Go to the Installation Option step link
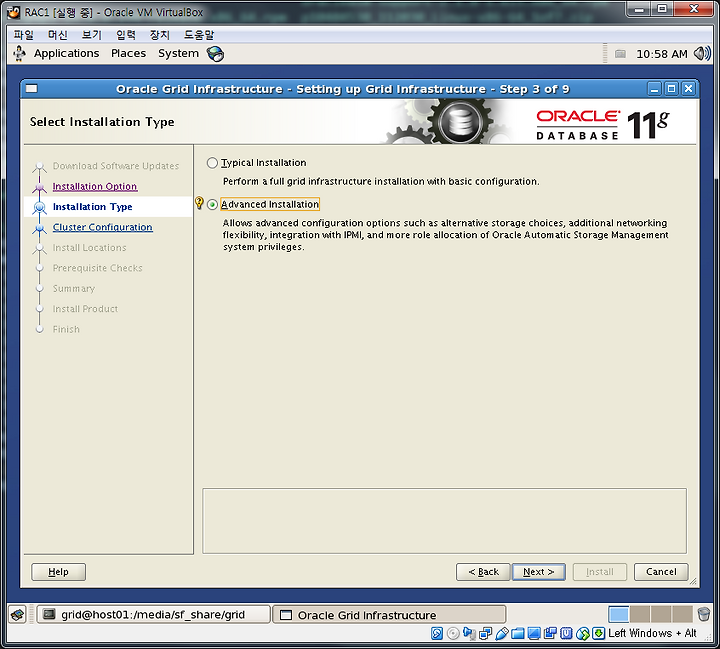720x649 pixels. 95,186
